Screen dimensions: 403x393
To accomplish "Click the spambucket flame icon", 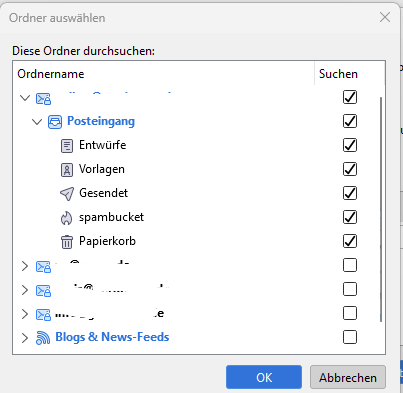I will [67, 218].
